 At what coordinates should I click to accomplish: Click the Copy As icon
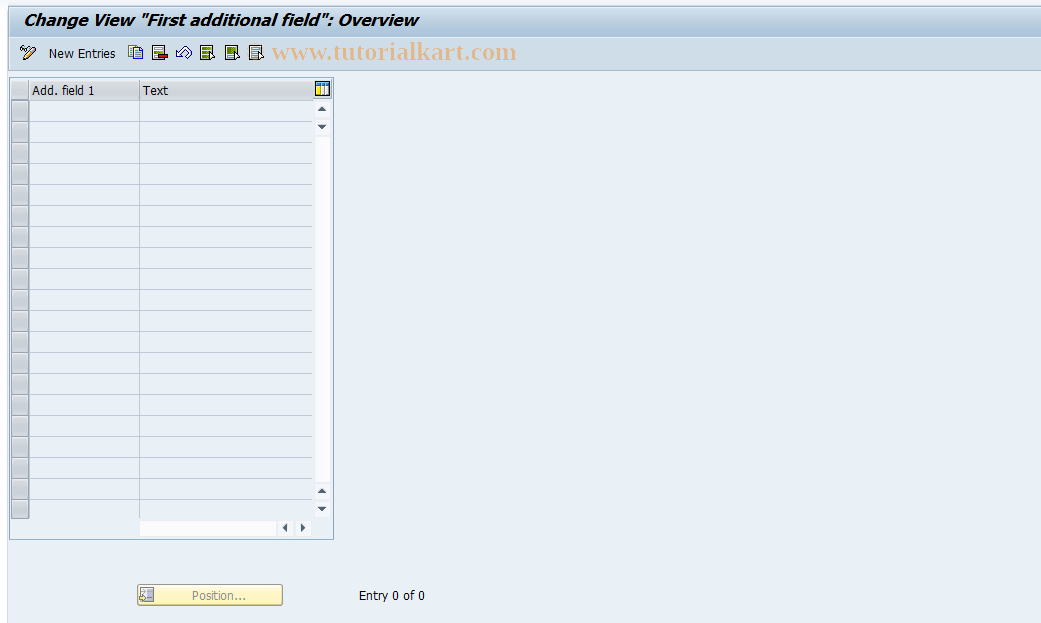pyautogui.click(x=135, y=53)
